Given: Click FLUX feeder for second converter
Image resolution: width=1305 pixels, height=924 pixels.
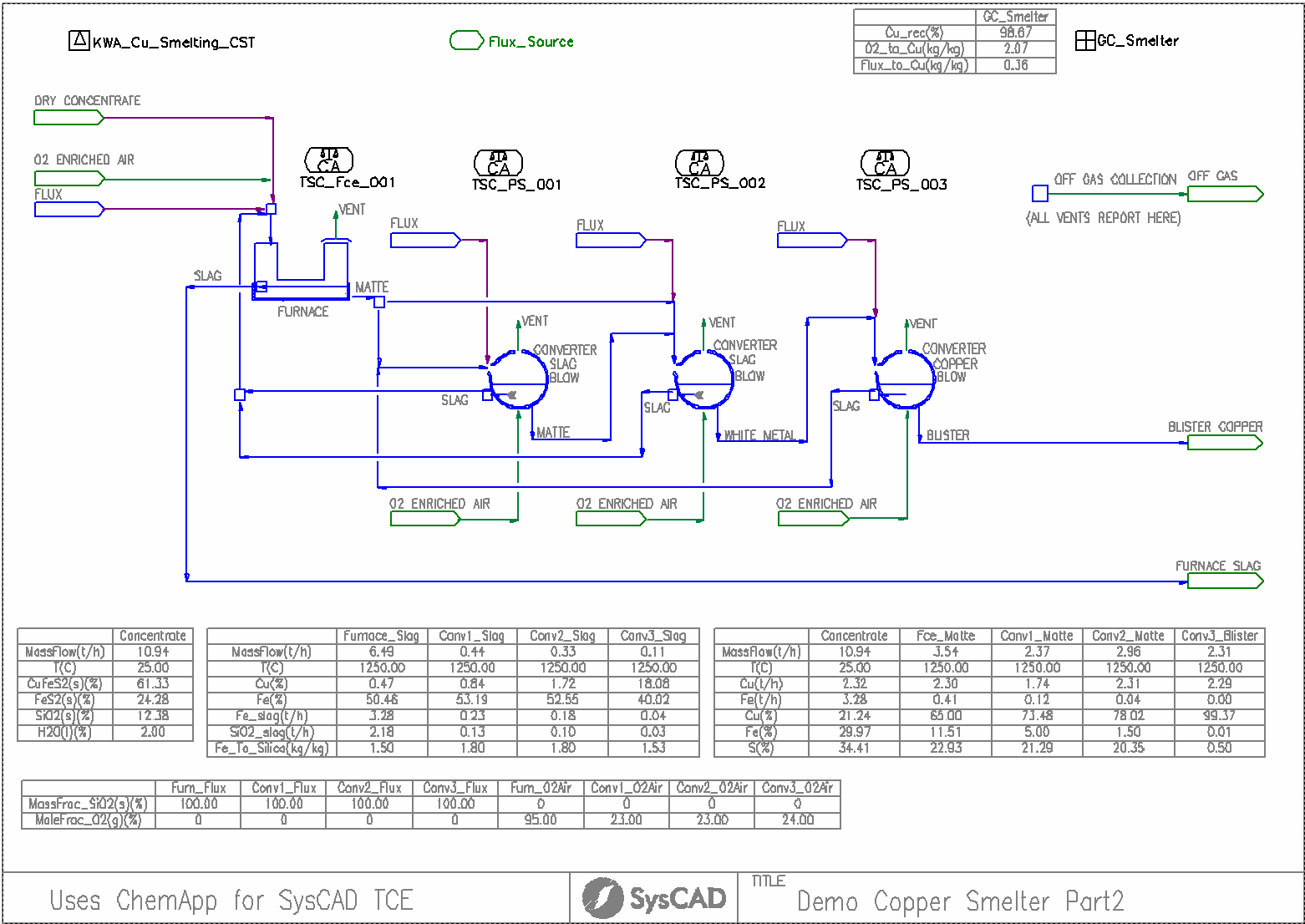Looking at the screenshot, I should point(611,241).
